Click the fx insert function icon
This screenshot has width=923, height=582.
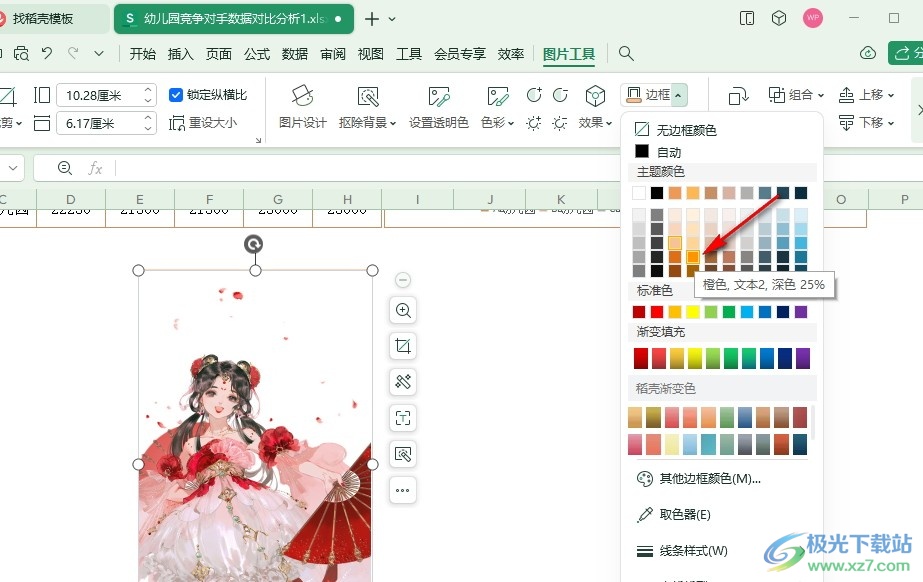(x=95, y=168)
